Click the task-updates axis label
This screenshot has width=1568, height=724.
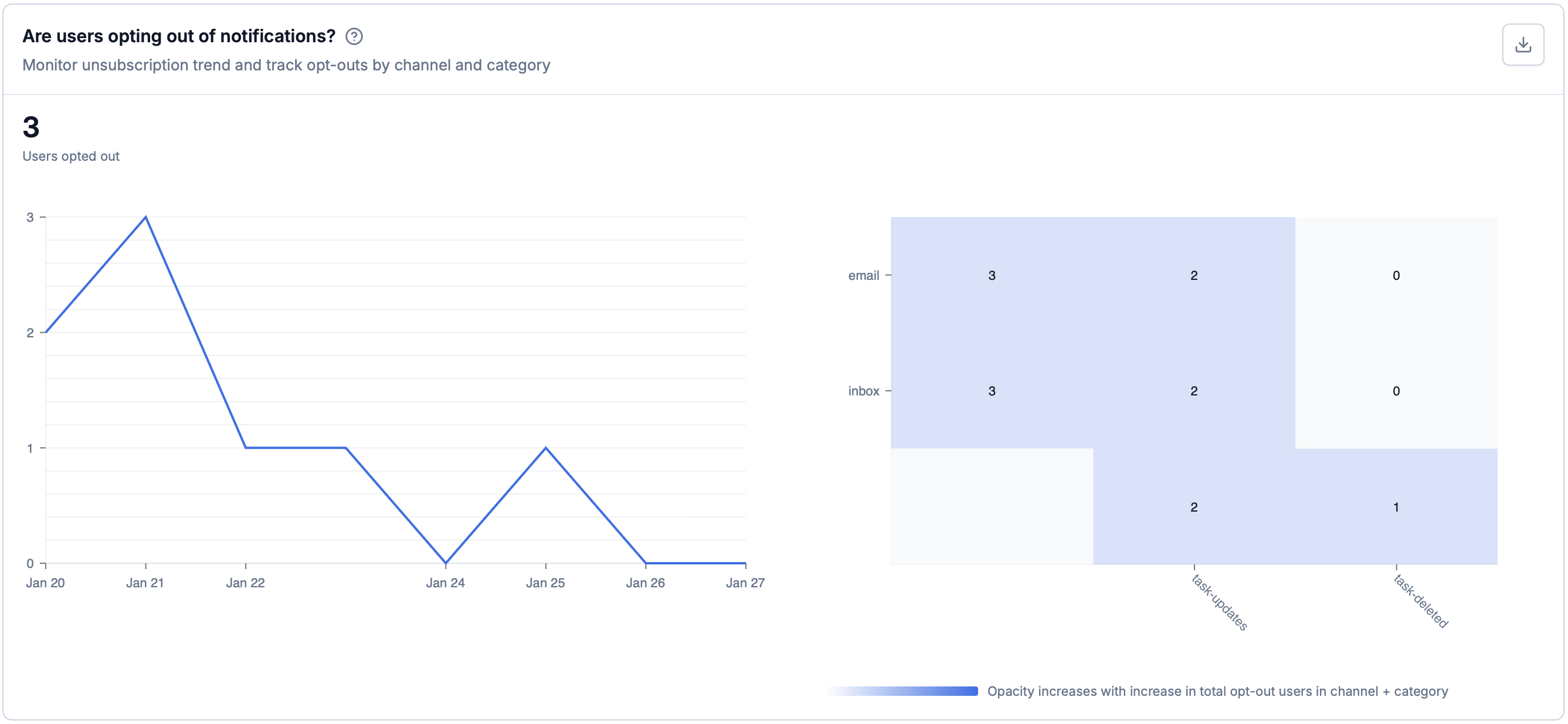(1219, 602)
